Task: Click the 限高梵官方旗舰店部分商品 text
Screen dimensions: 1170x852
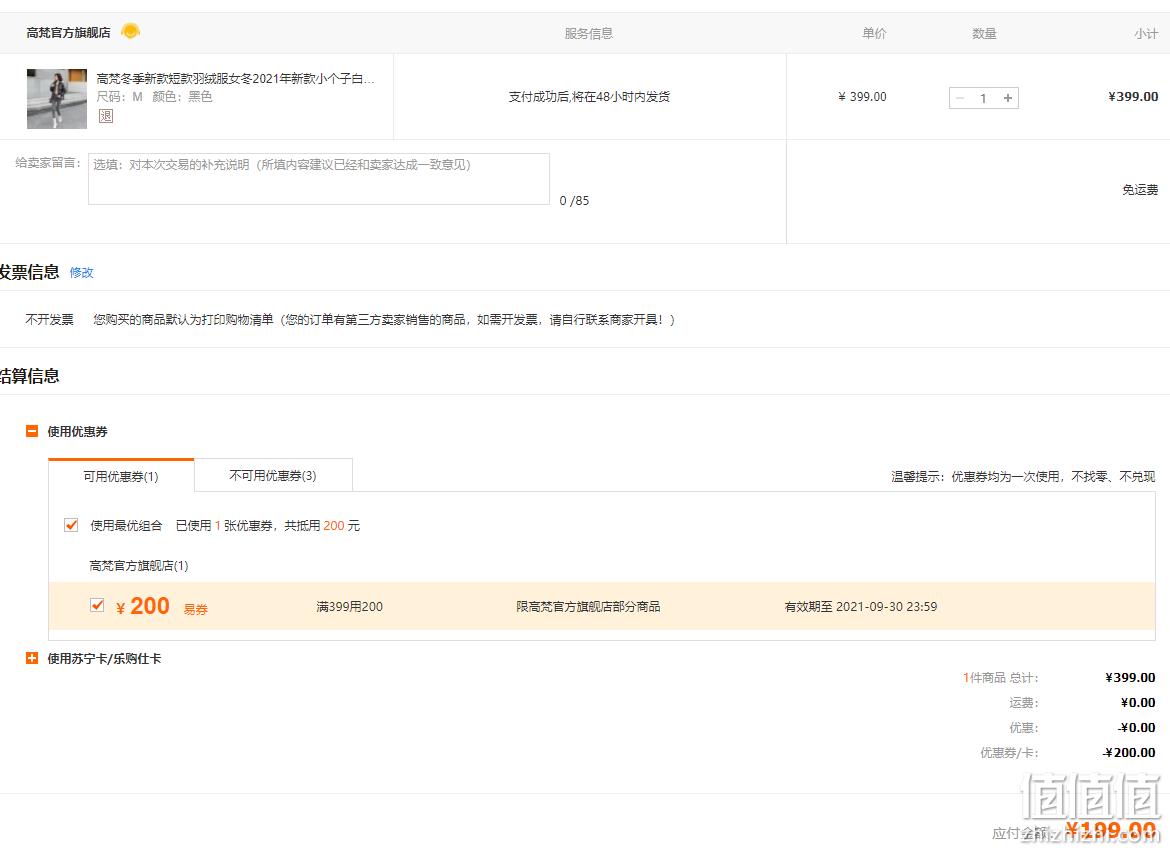Action: (588, 607)
